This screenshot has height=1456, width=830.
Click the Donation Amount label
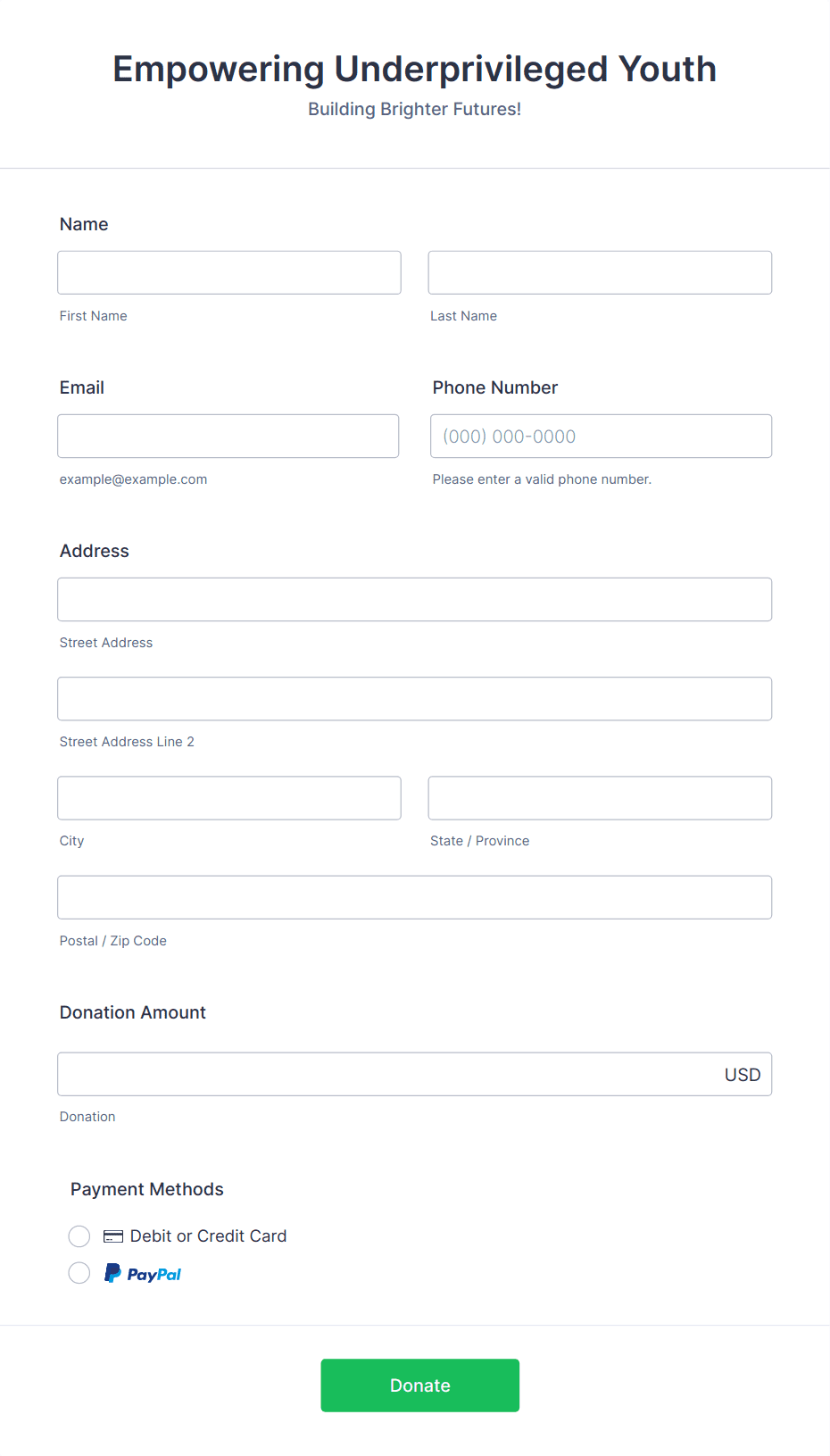[x=133, y=1012]
